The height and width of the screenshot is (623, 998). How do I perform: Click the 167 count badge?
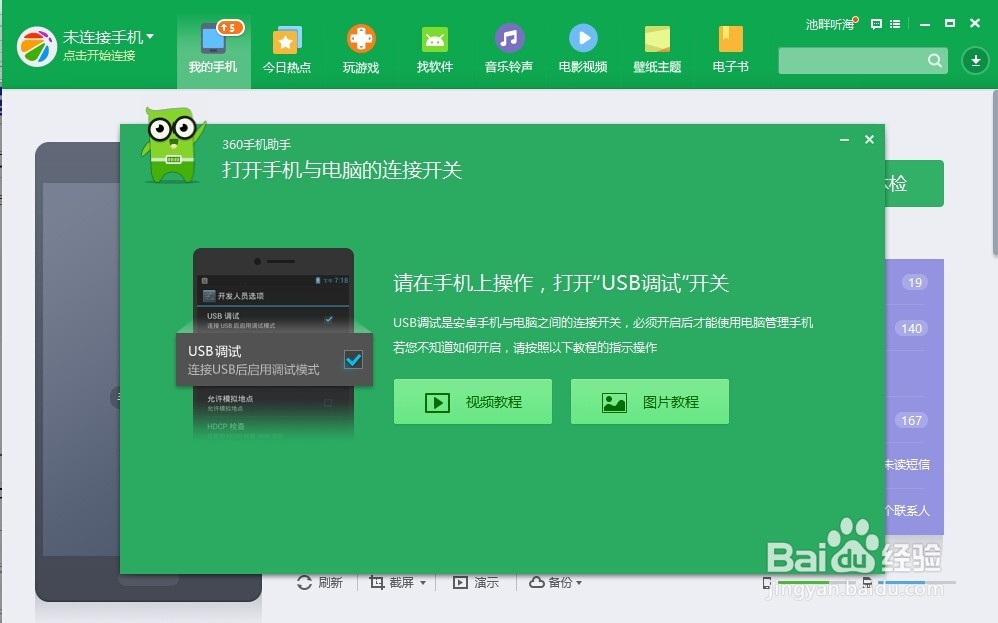pyautogui.click(x=912, y=420)
